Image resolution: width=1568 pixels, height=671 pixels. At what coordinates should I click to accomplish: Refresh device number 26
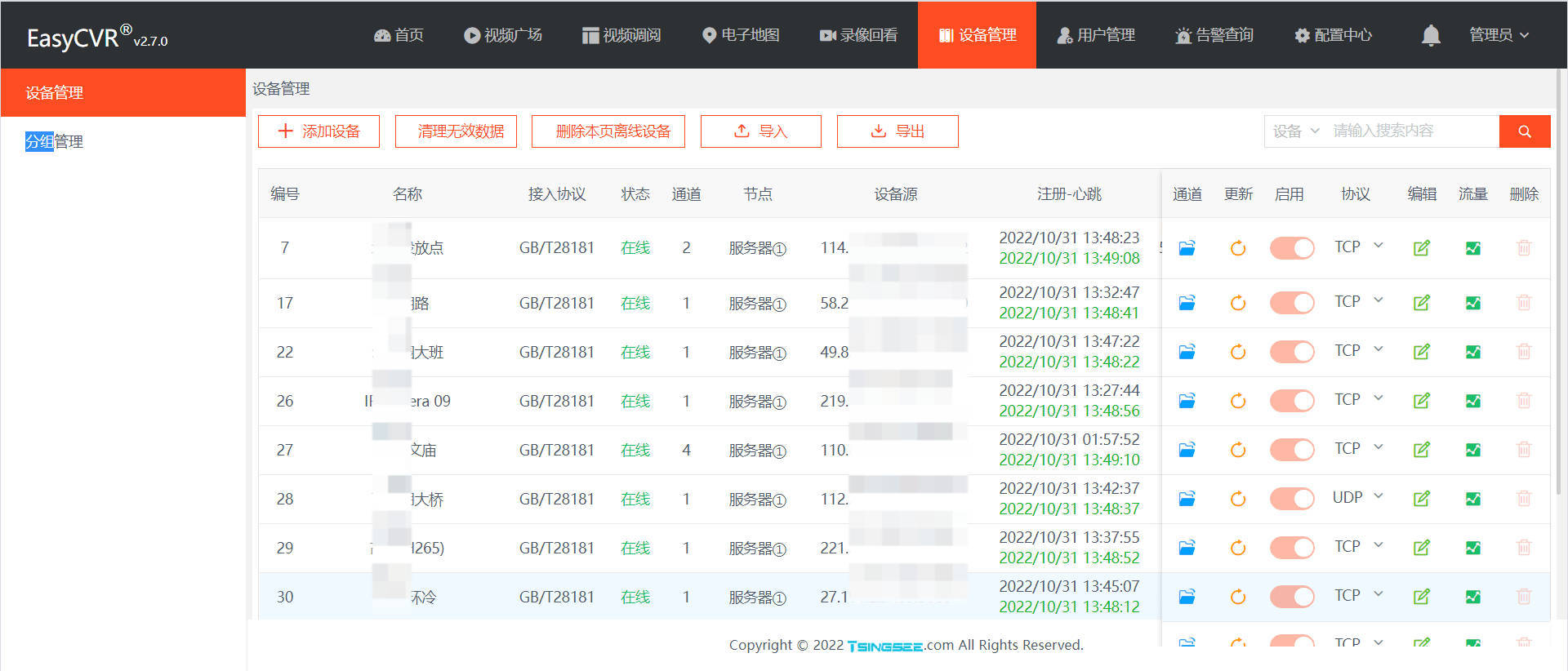click(1238, 402)
